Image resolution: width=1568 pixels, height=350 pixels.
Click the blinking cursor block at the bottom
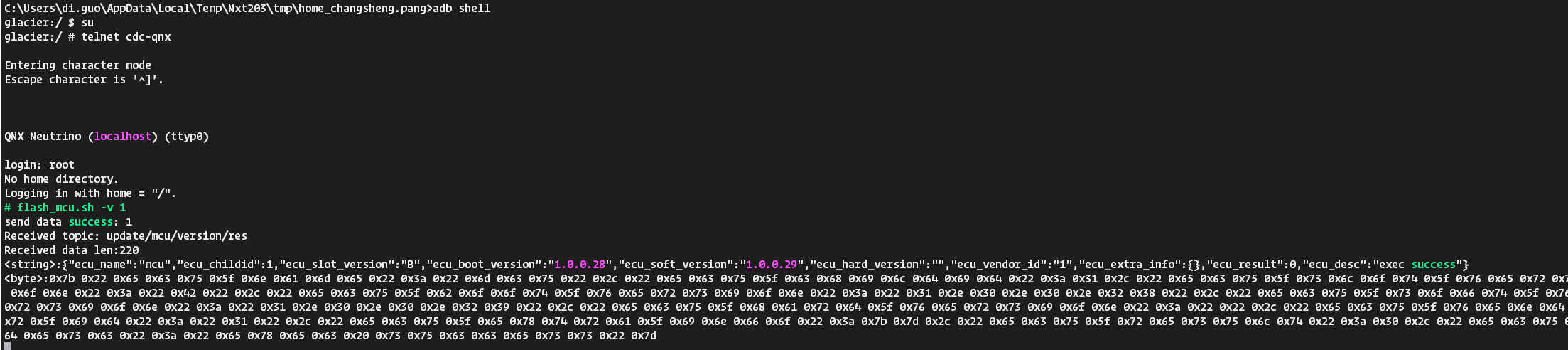point(7,346)
